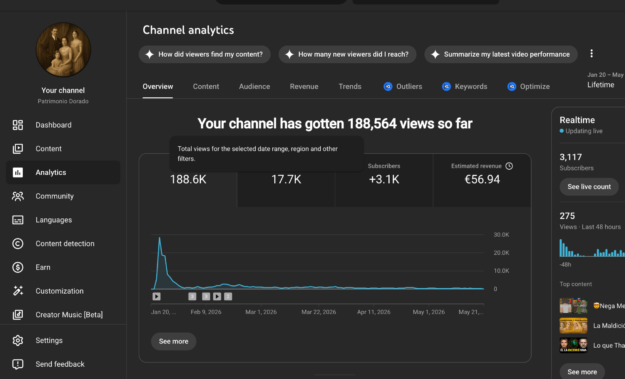
Task: Click the realtime 48-hour views bar chart
Action: coord(592,248)
